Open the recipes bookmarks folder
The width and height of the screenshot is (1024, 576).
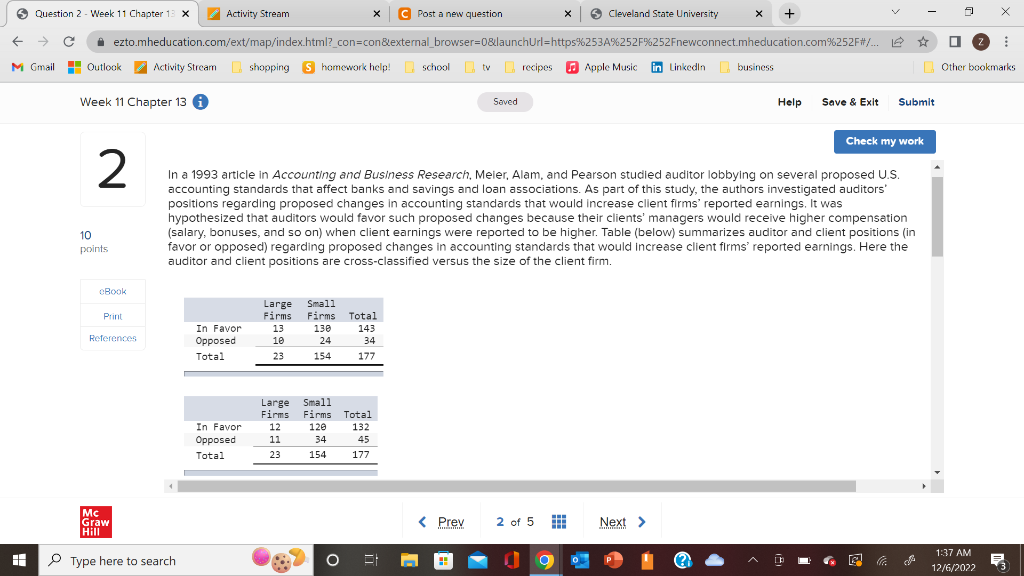528,67
